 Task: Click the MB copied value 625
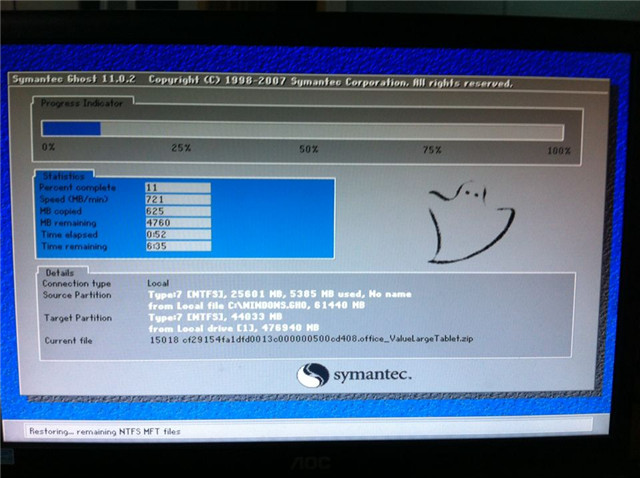177,211
